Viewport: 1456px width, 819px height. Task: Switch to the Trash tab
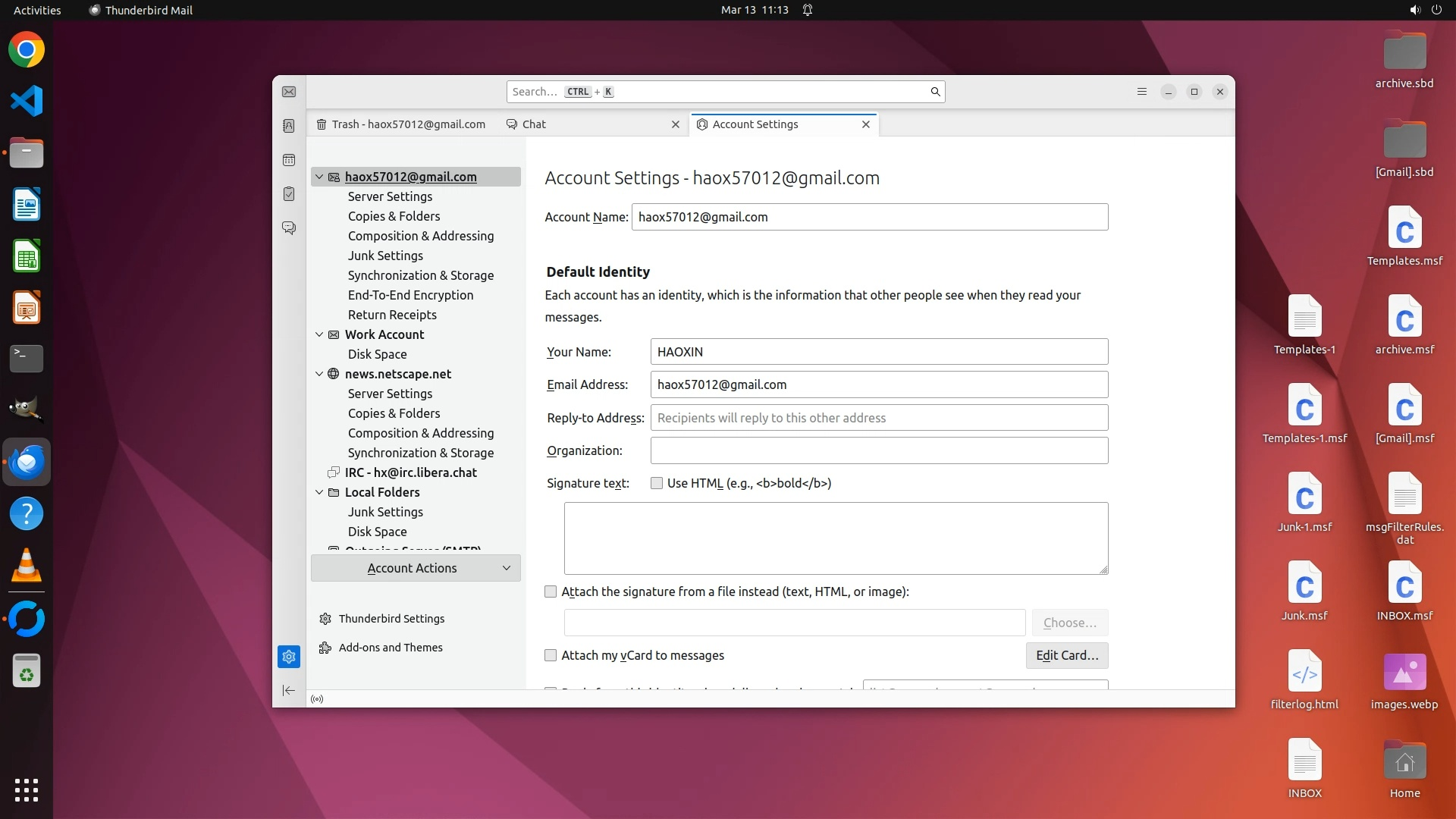click(x=402, y=124)
